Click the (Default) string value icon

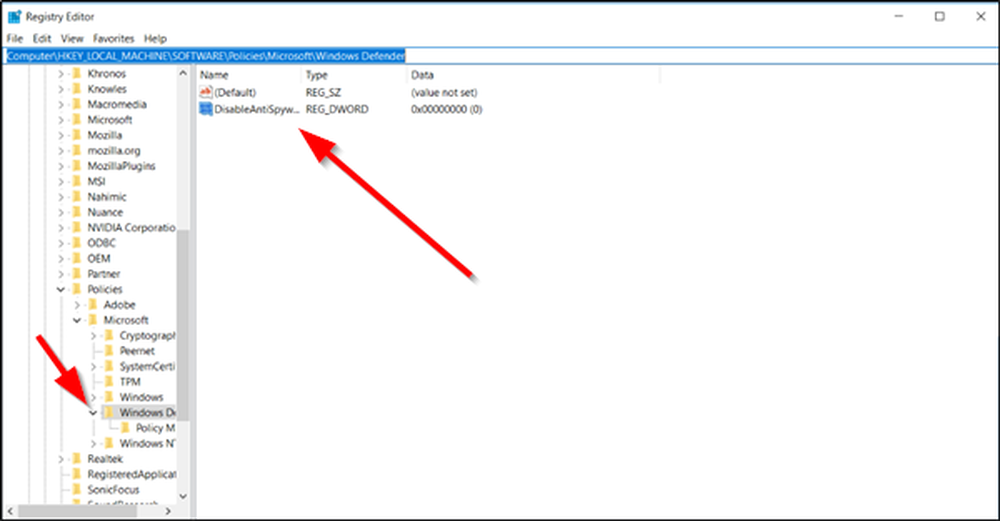point(206,92)
